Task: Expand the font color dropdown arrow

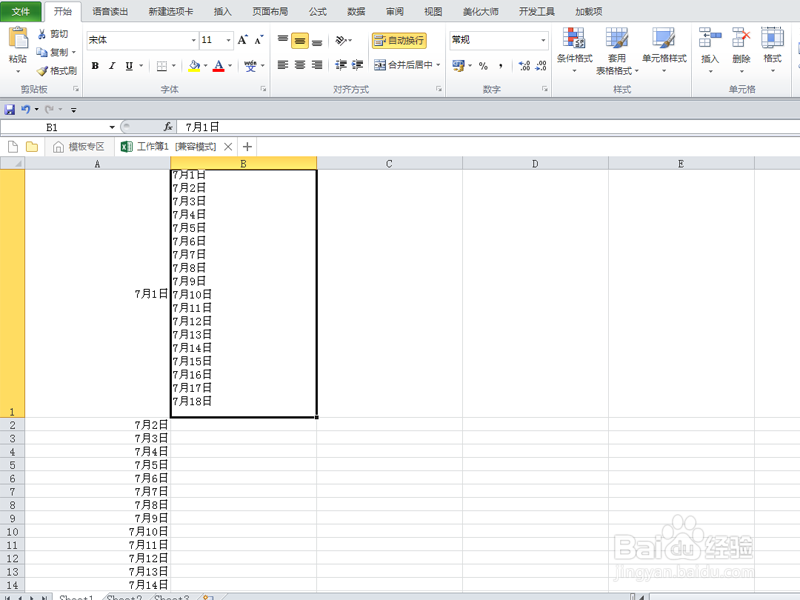Action: point(230,66)
